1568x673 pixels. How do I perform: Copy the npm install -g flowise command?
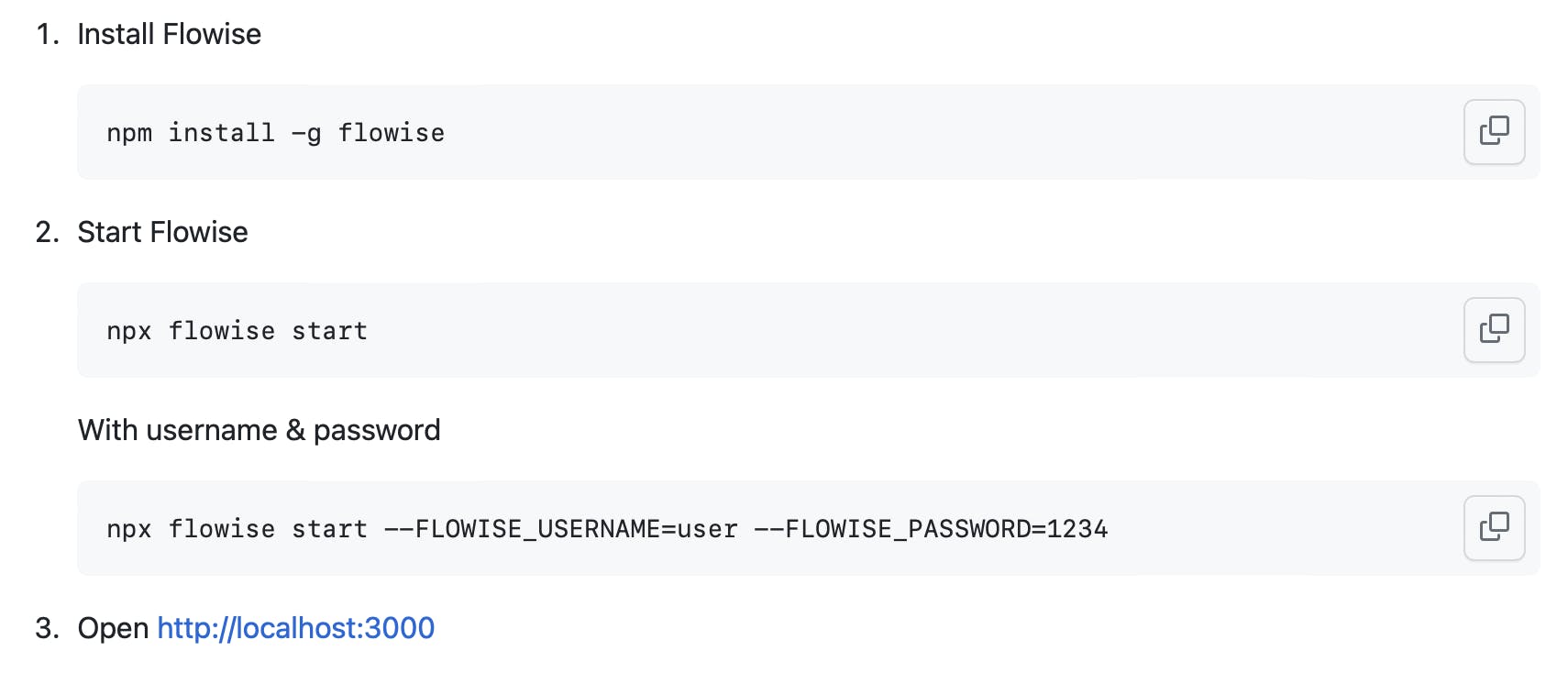1494,132
